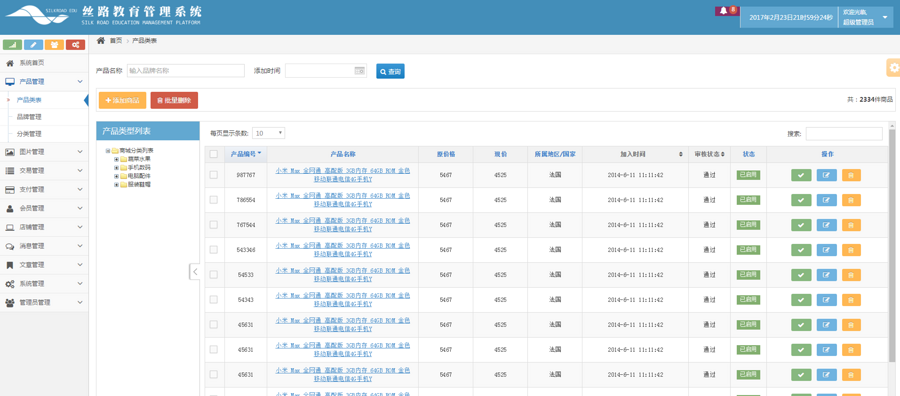Open the 超级管理员 user dropdown arrow

pos(885,17)
